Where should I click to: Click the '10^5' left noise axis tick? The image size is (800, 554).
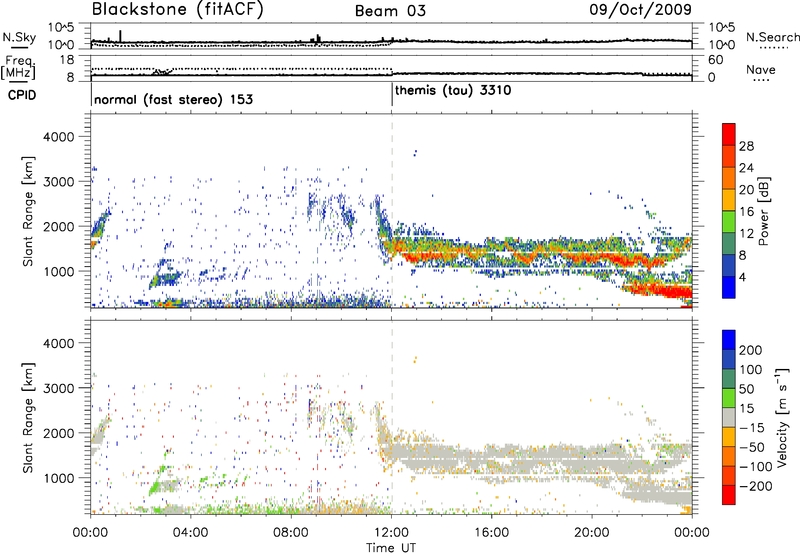coord(61,28)
